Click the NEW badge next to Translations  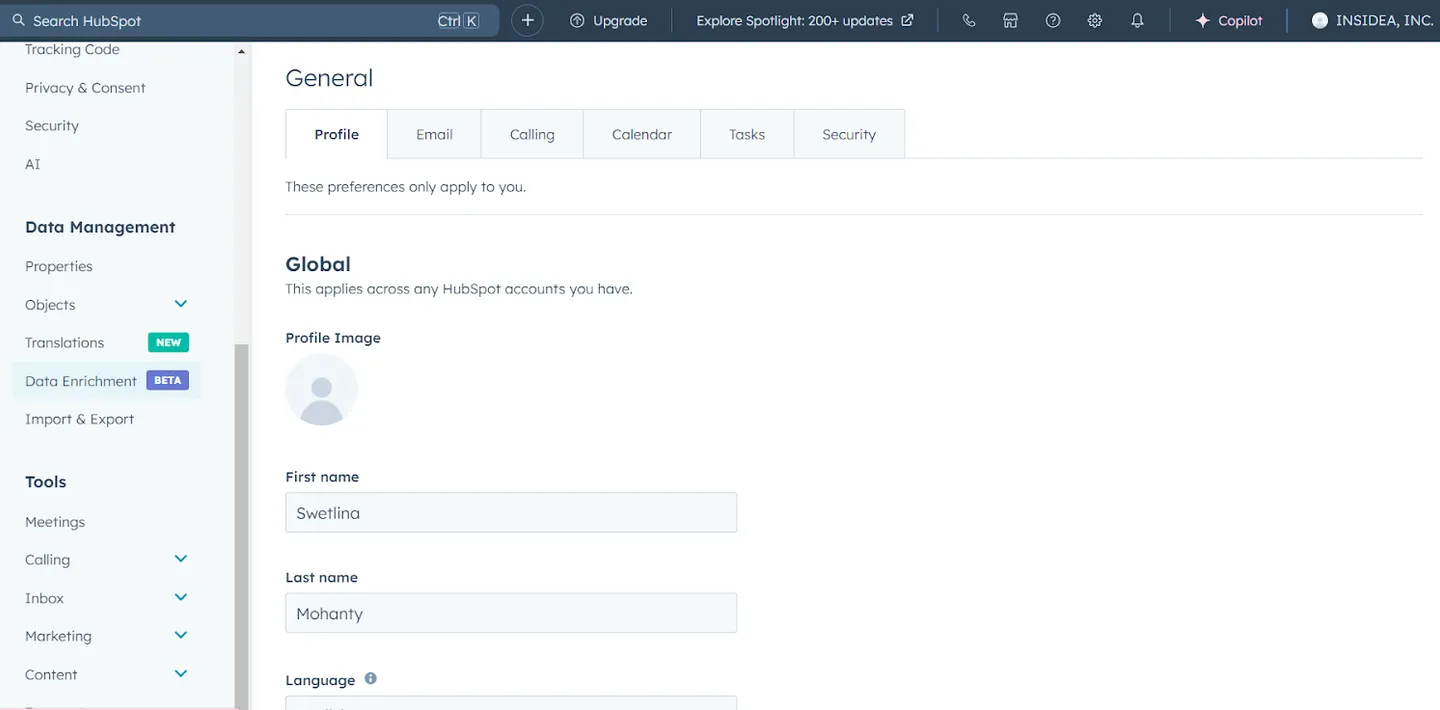(x=168, y=342)
